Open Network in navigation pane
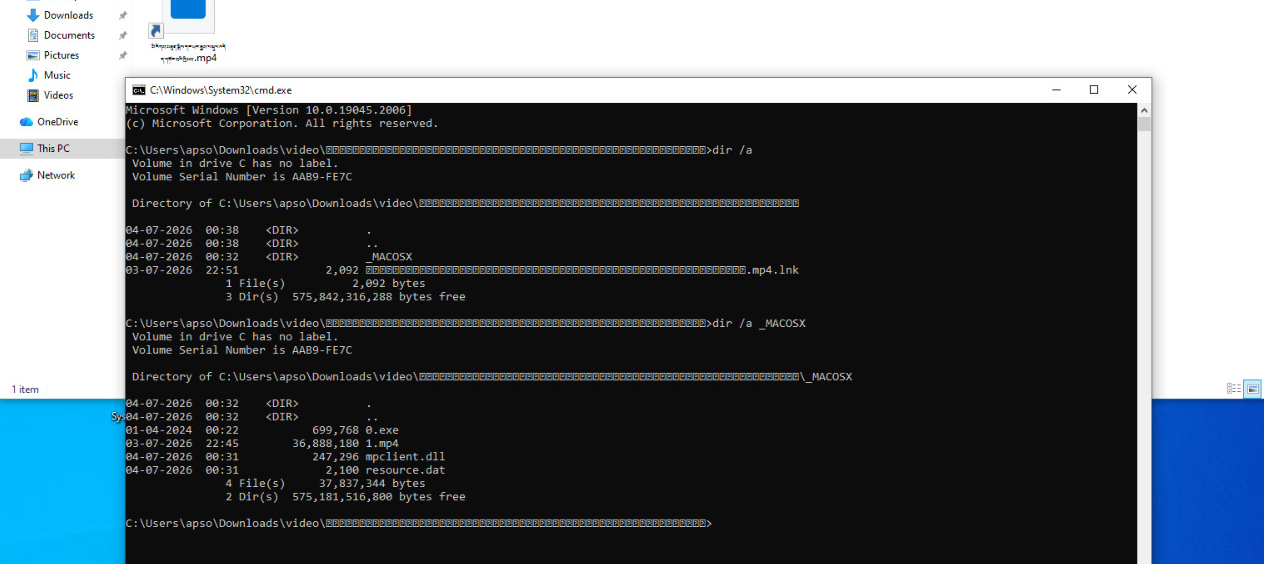Image resolution: width=1264 pixels, height=564 pixels. [x=56, y=175]
